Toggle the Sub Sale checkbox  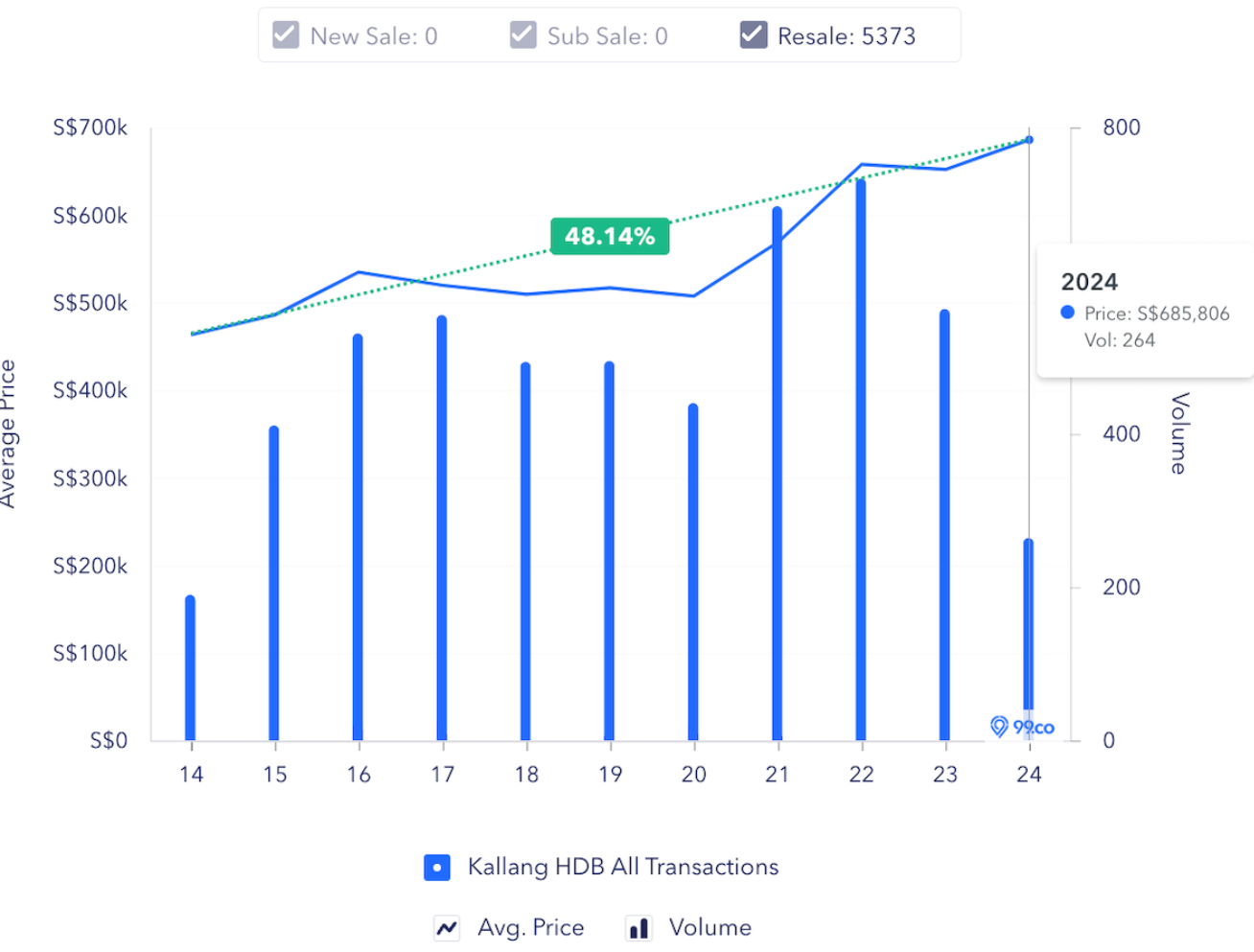[522, 35]
